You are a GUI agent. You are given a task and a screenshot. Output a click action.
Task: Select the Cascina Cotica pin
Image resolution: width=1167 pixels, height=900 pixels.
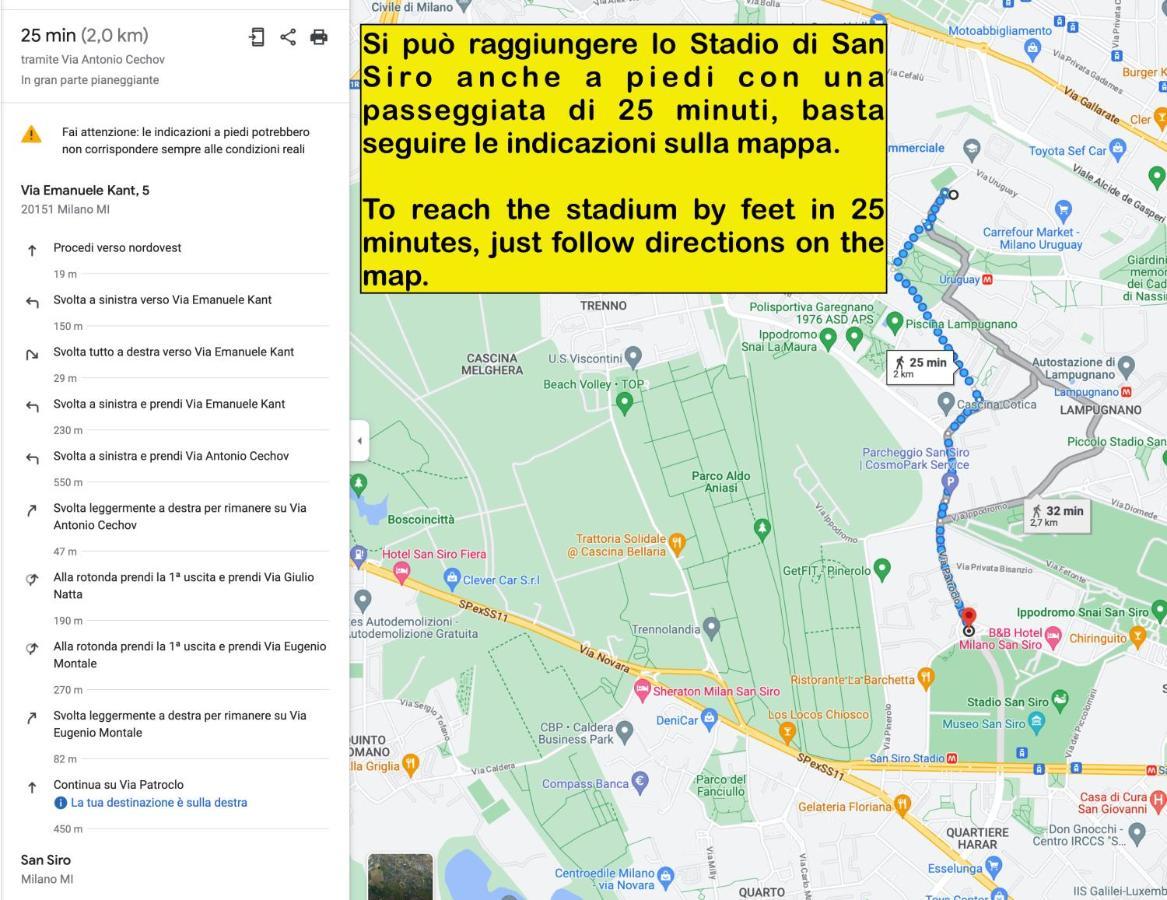pos(946,403)
